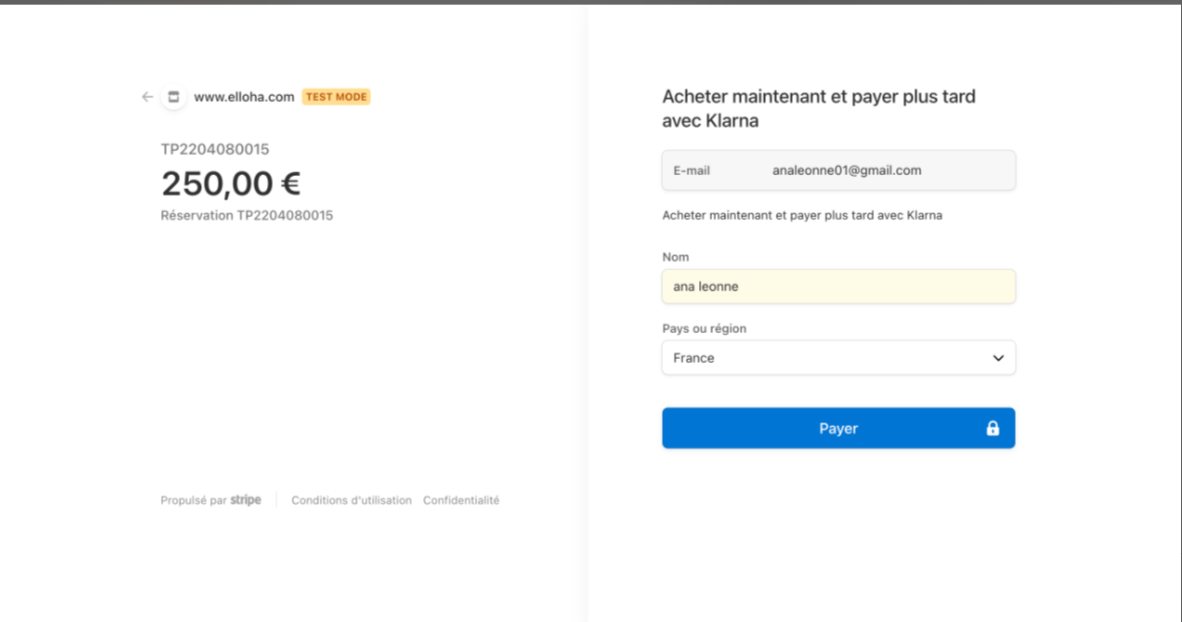Click the www.elloha.com merchant name
The width and height of the screenshot is (1182, 622).
tap(243, 97)
